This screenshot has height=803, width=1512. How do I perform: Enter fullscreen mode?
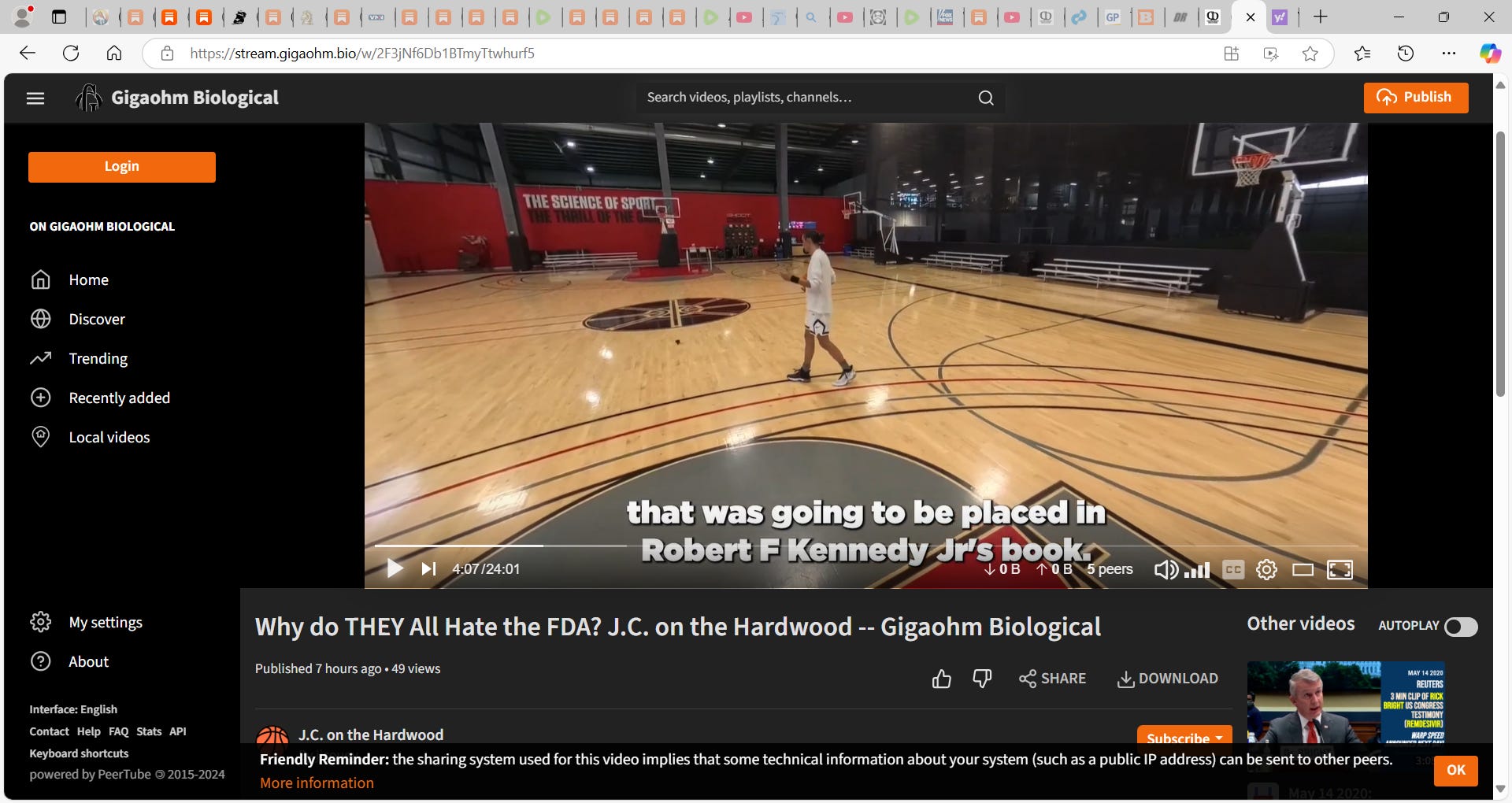pyautogui.click(x=1340, y=569)
